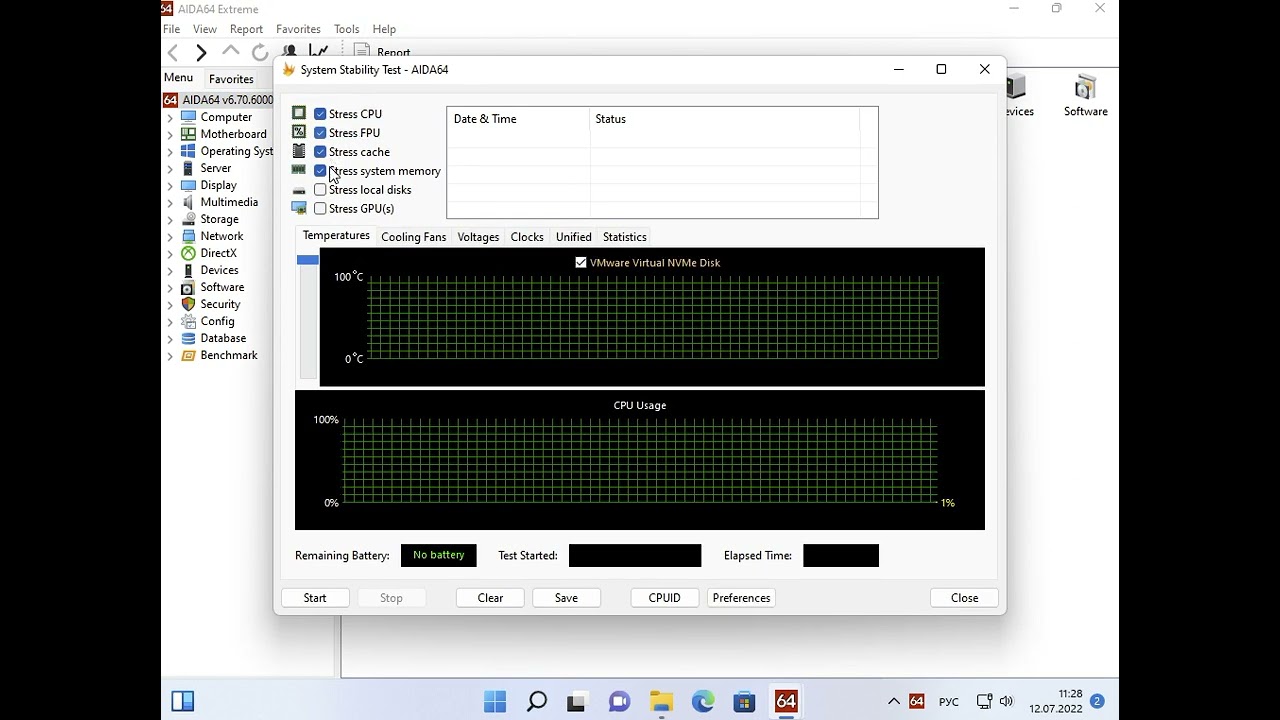The height and width of the screenshot is (720, 1280).
Task: Click the Test Started field
Action: (635, 556)
